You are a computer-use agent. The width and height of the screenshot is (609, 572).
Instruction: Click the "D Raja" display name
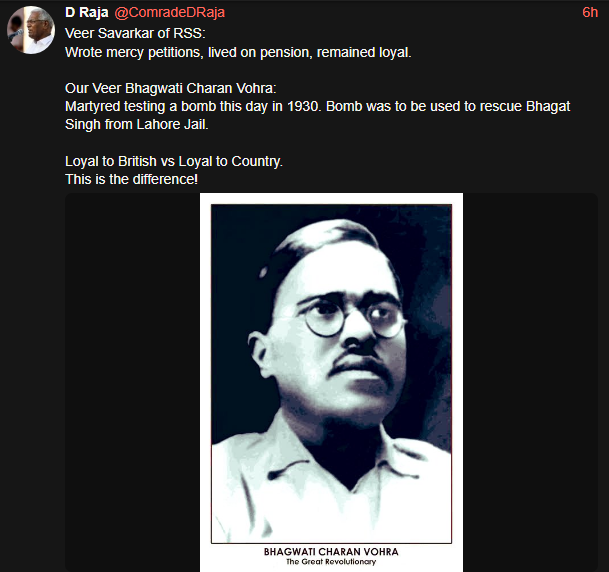(87, 12)
